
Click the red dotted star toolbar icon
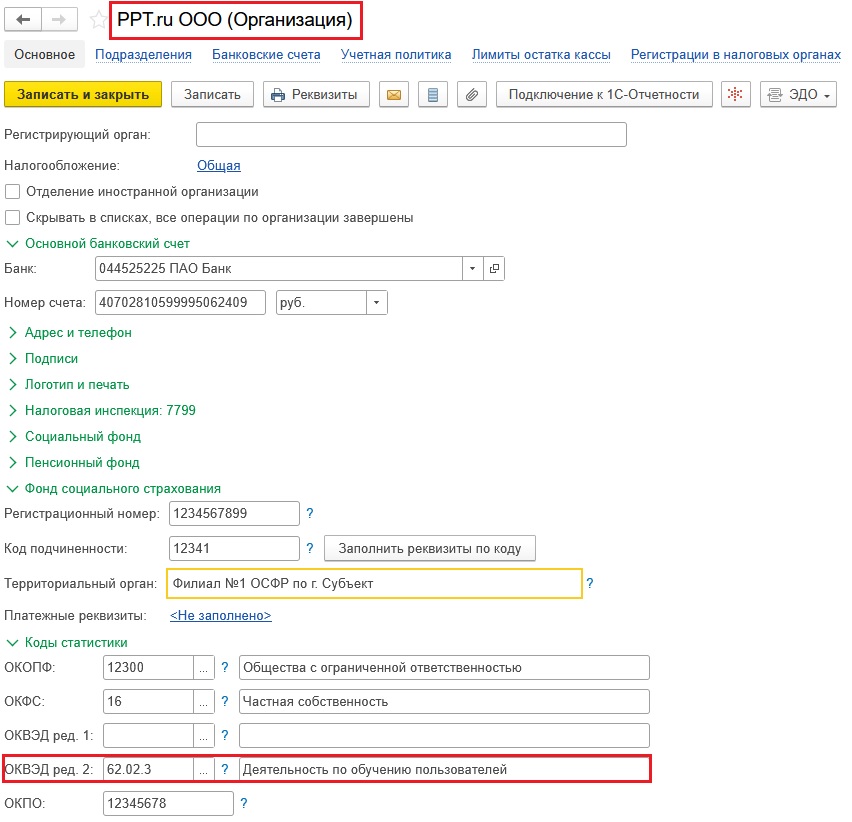[736, 95]
